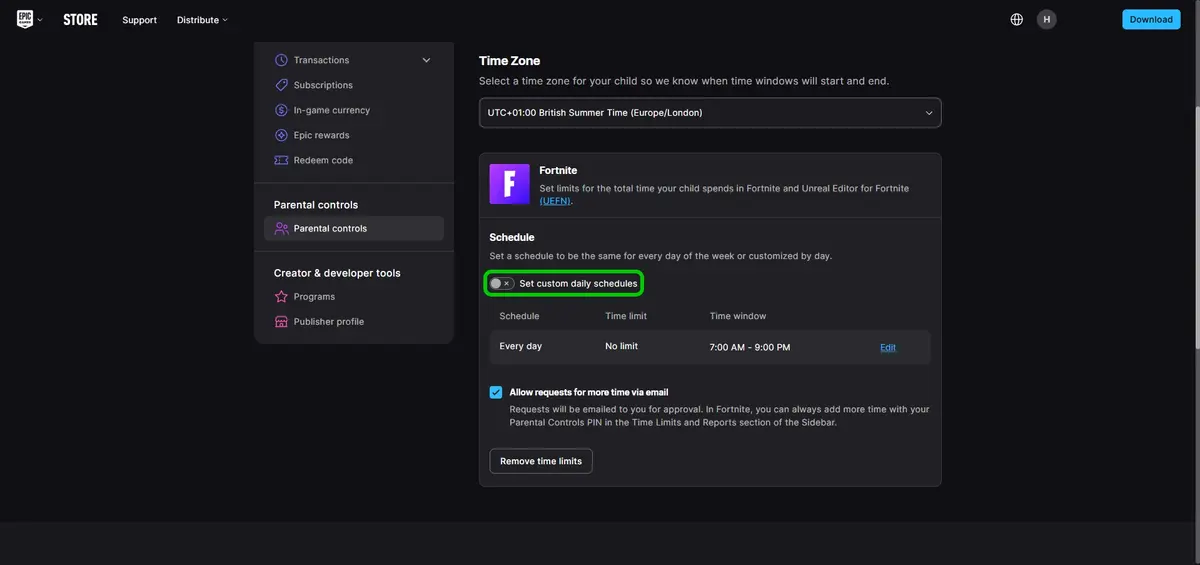Click the '7:00 AM - 9:00 PM' time window

click(x=750, y=347)
